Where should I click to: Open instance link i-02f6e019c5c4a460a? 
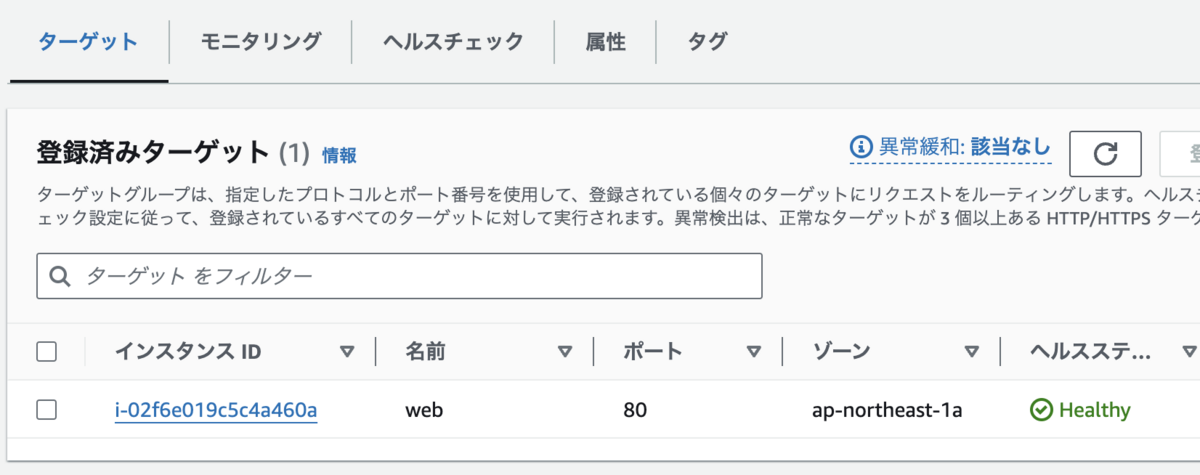coord(216,410)
